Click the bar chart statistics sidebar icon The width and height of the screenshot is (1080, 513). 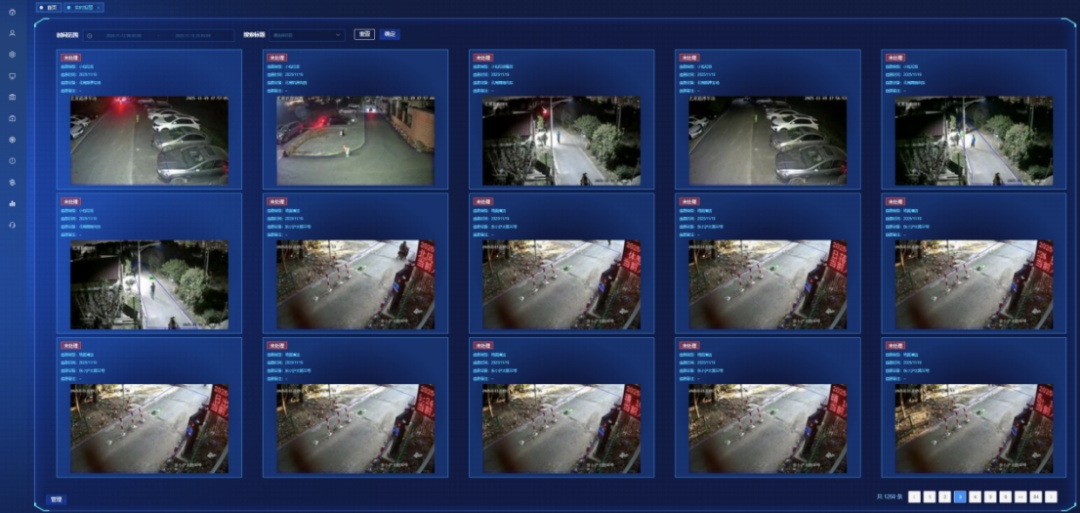point(12,203)
